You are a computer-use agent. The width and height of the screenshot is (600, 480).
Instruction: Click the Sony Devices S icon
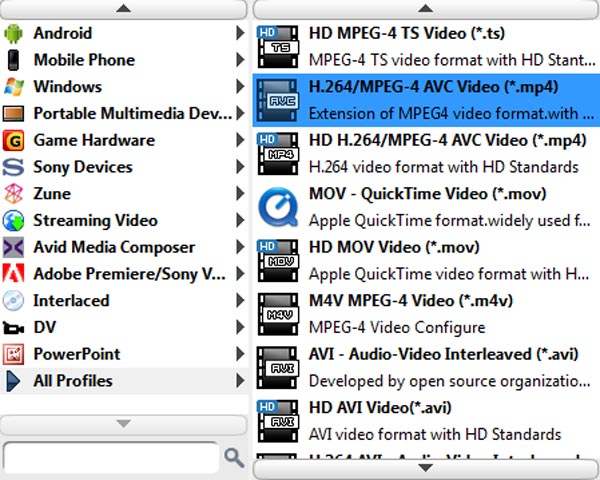coord(13,167)
